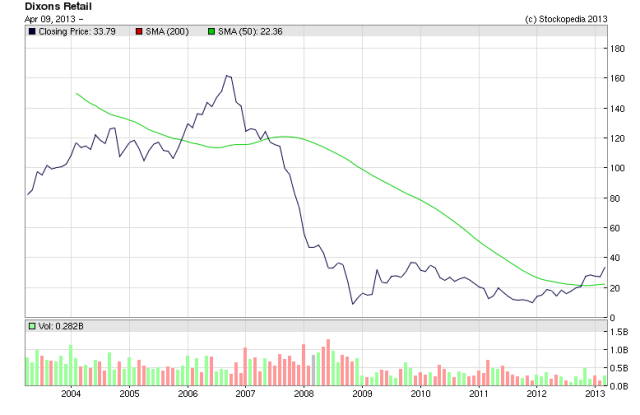
Task: Click the dark blue Closing Price legend swatch
Action: (x=32, y=31)
